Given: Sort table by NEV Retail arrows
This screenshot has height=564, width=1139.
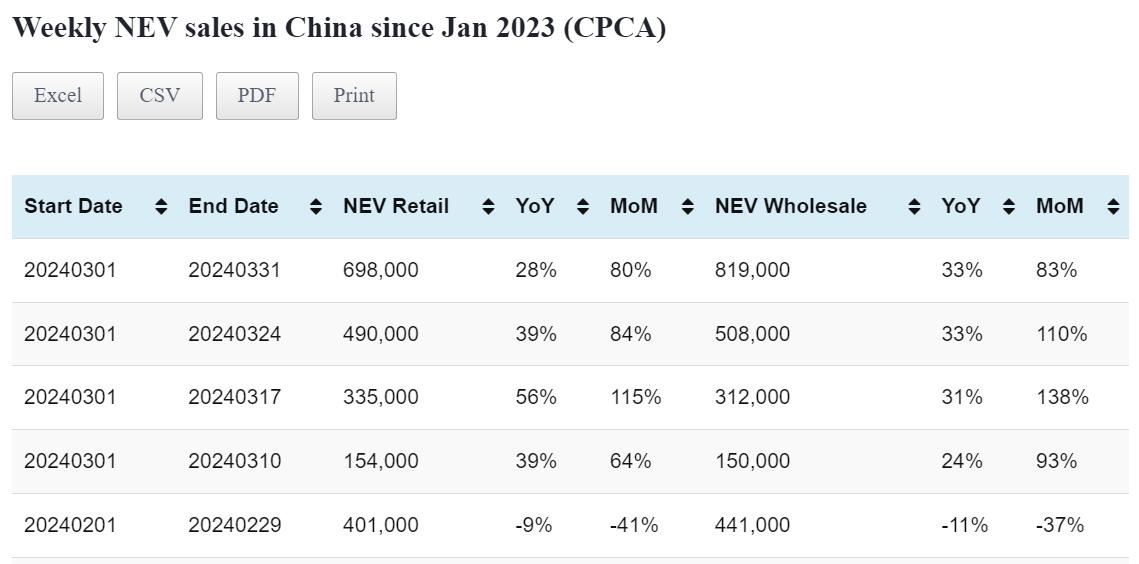Looking at the screenshot, I should (488, 207).
